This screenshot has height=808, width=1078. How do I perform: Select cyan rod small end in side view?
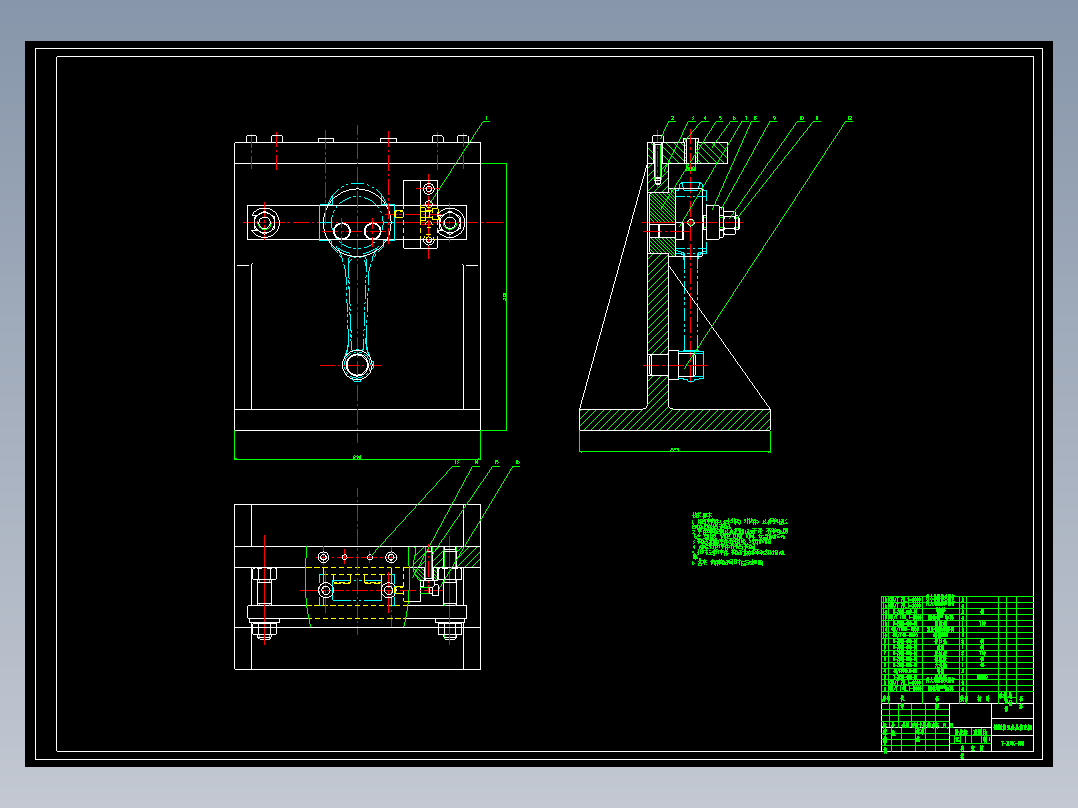(692, 365)
